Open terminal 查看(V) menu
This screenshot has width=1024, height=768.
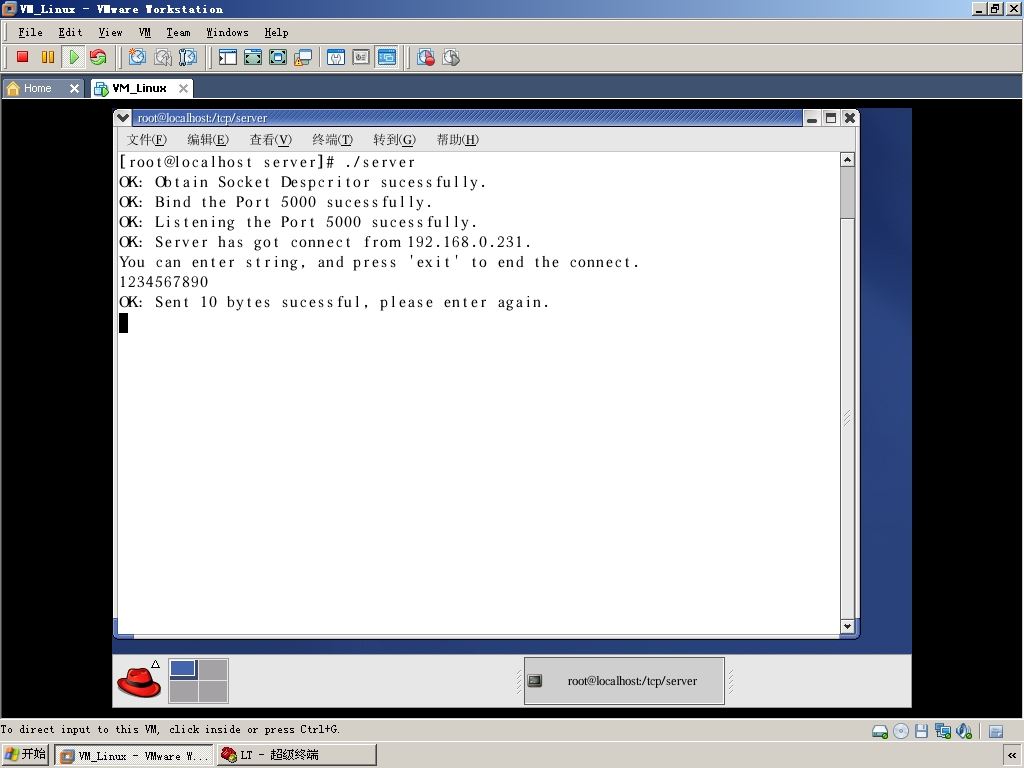point(270,140)
